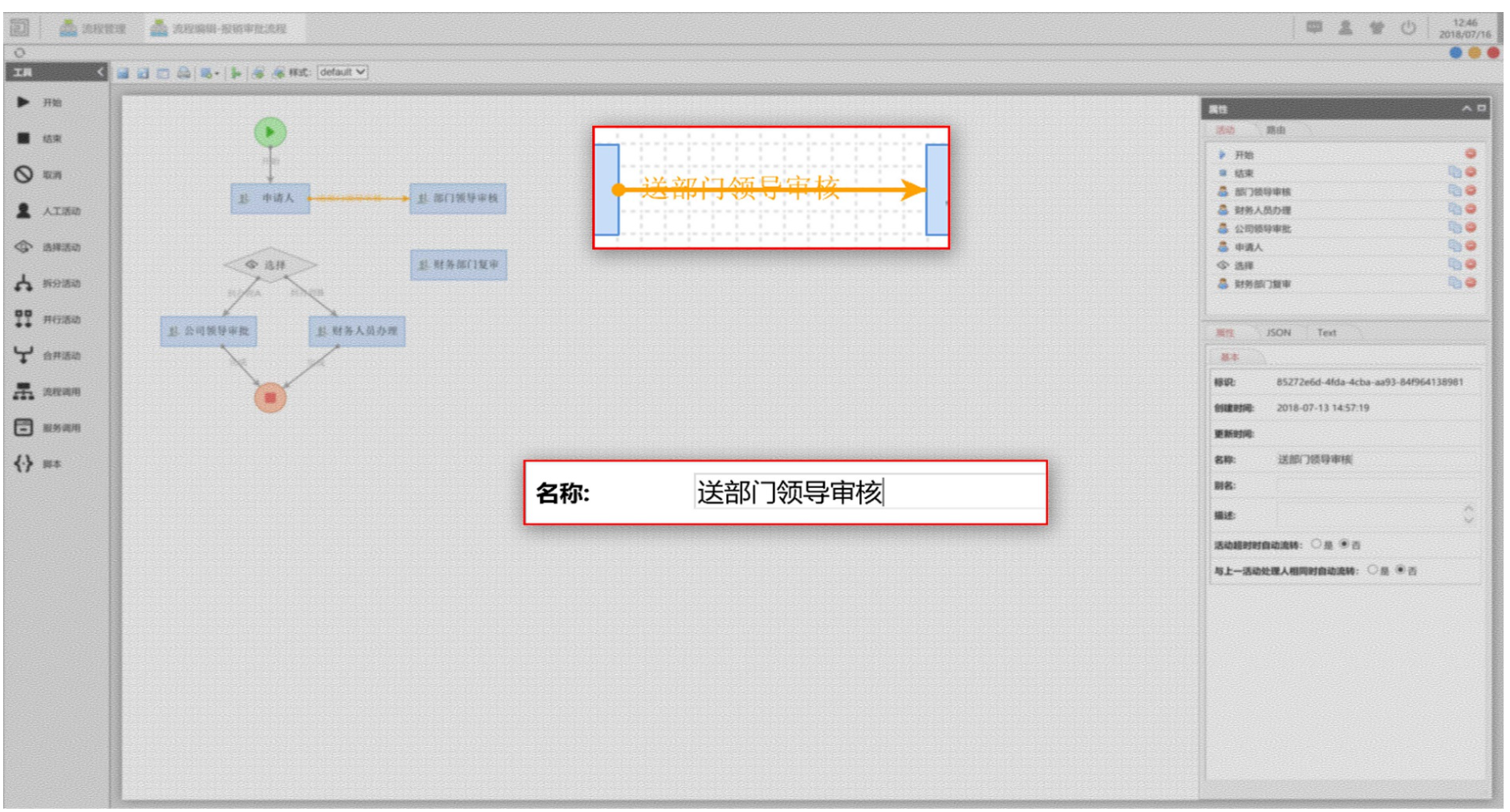Open the 路由 tab in properties panel

[1275, 130]
